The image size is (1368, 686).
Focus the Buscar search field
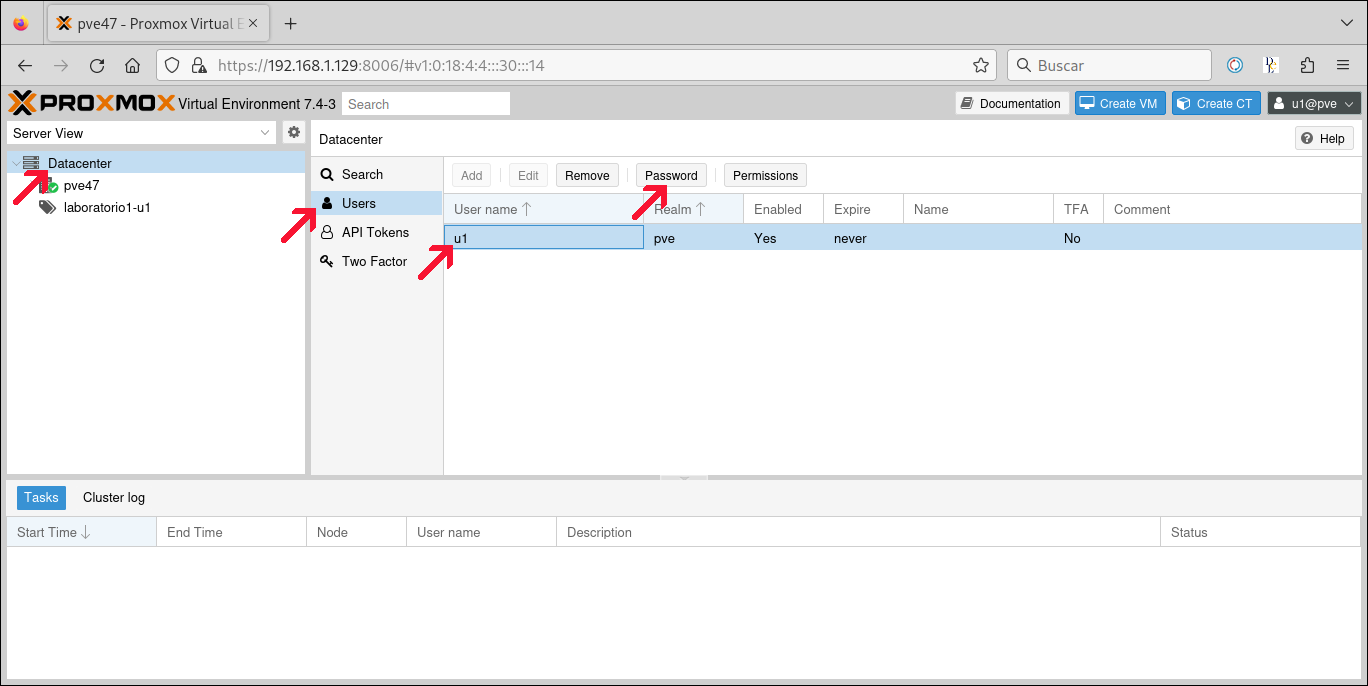(x=1110, y=65)
